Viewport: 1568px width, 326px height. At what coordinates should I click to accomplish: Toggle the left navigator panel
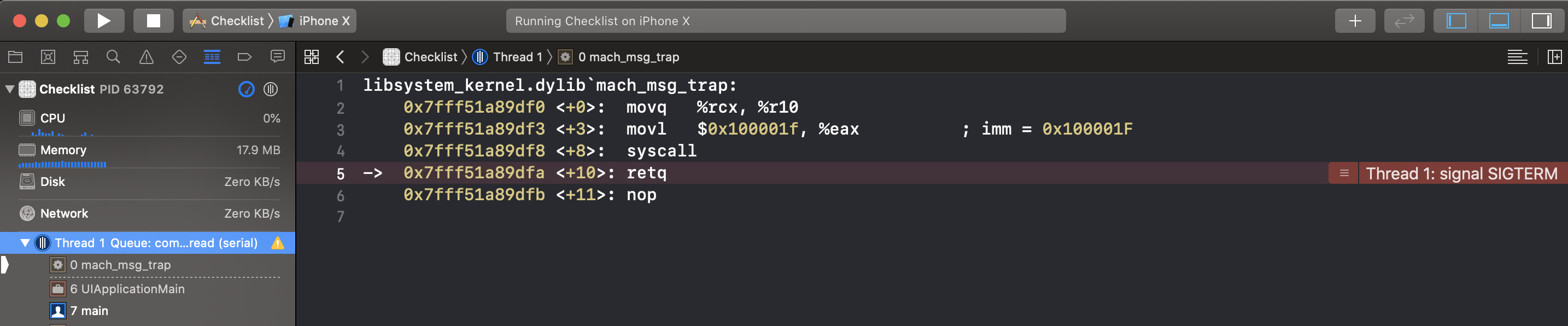[x=1456, y=21]
